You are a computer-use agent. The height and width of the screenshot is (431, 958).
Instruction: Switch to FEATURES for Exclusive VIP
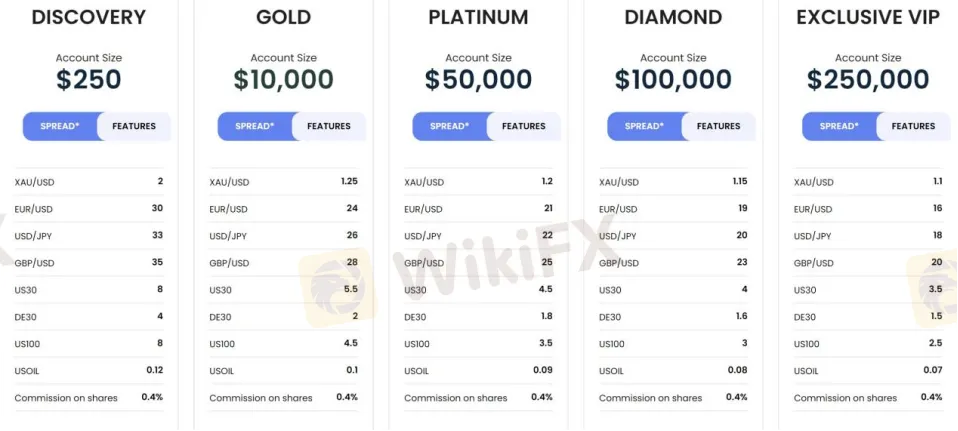[x=914, y=127]
